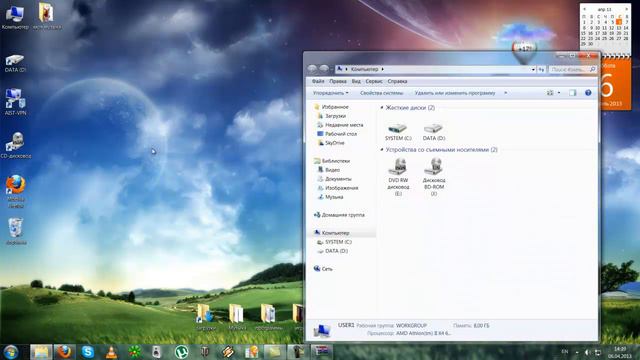
Task: Show hidden tray icons arrow
Action: point(577,352)
